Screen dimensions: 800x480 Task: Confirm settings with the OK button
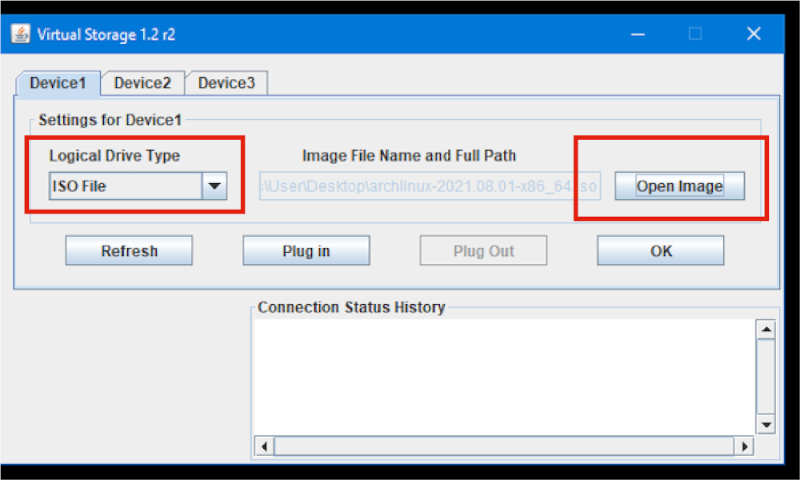tap(661, 251)
